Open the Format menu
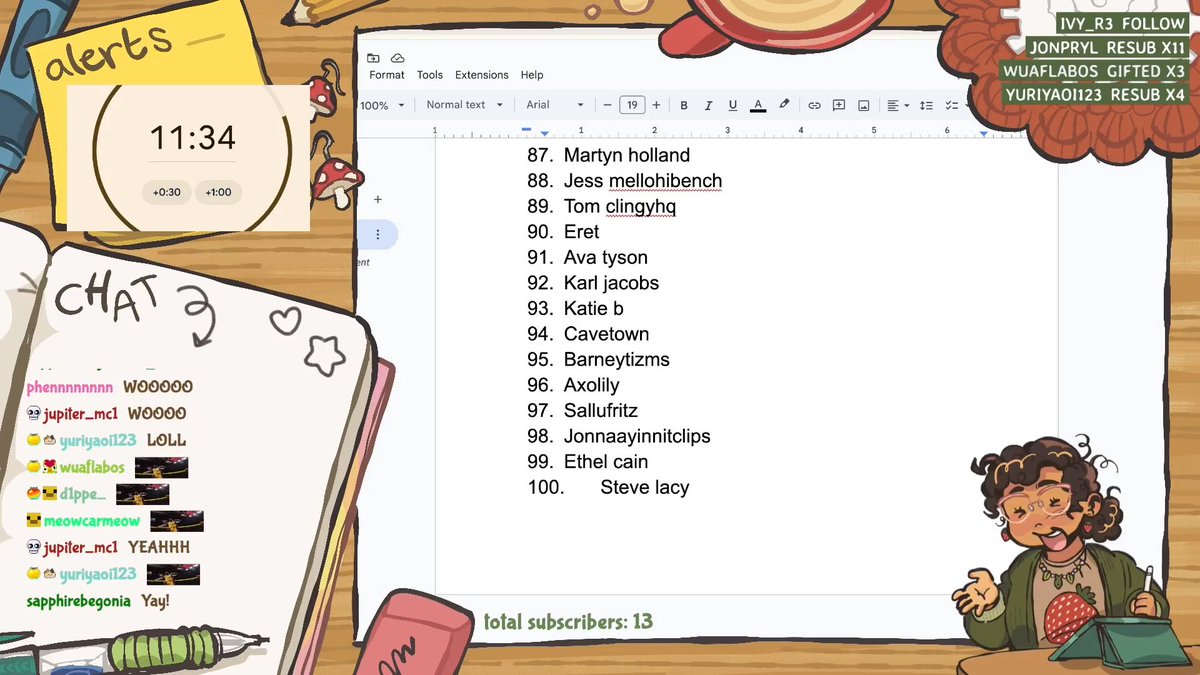The width and height of the screenshot is (1200, 675). [x=387, y=75]
